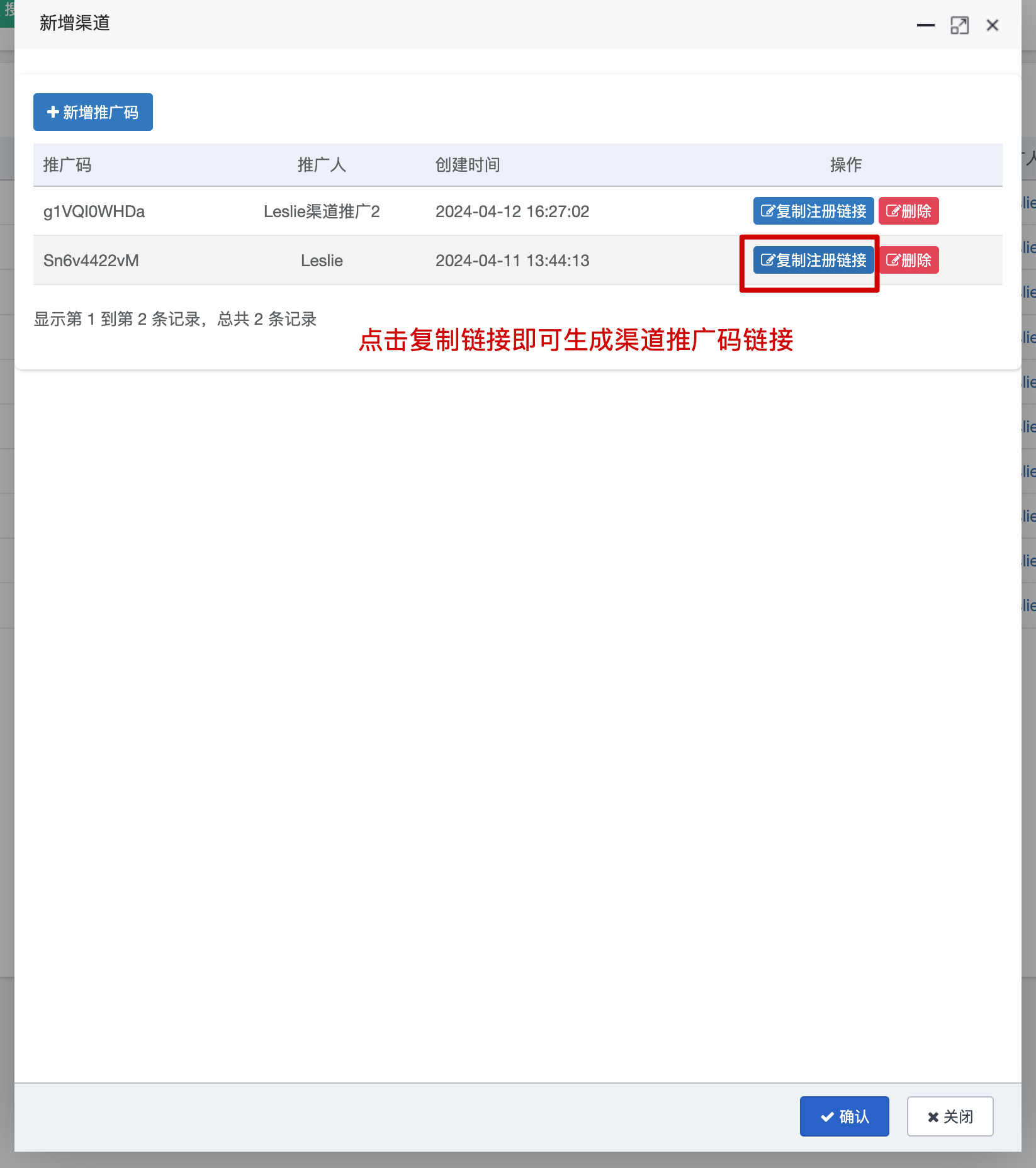Click the record count summary text
1036x1168 pixels.
coord(175,319)
